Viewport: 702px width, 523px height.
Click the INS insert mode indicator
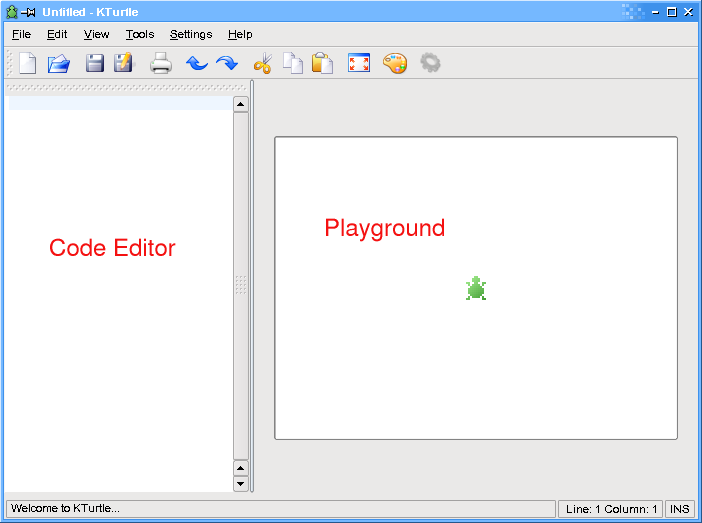[x=679, y=509]
